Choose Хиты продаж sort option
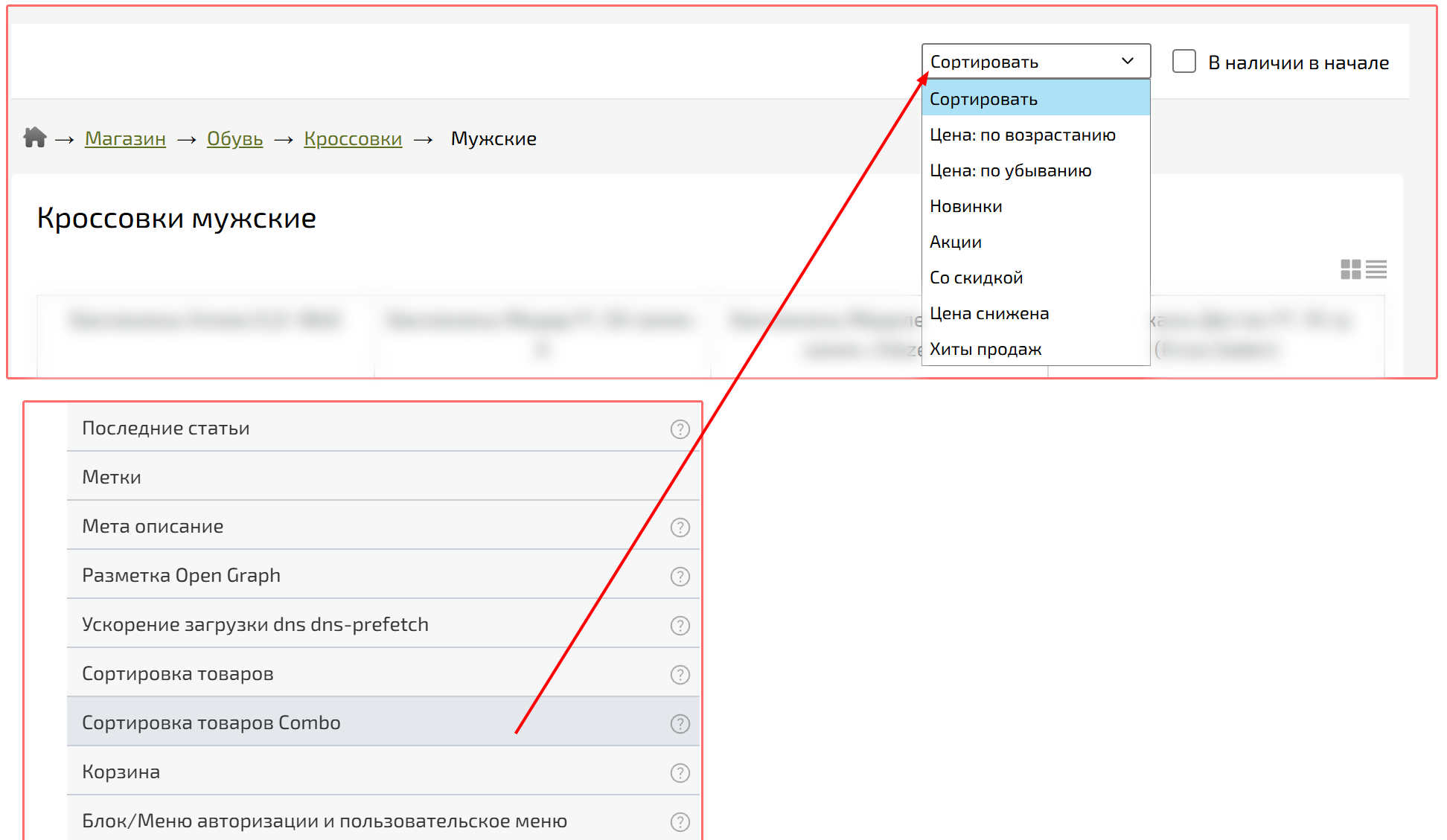Screen dimensions: 1447x840 tap(985, 350)
